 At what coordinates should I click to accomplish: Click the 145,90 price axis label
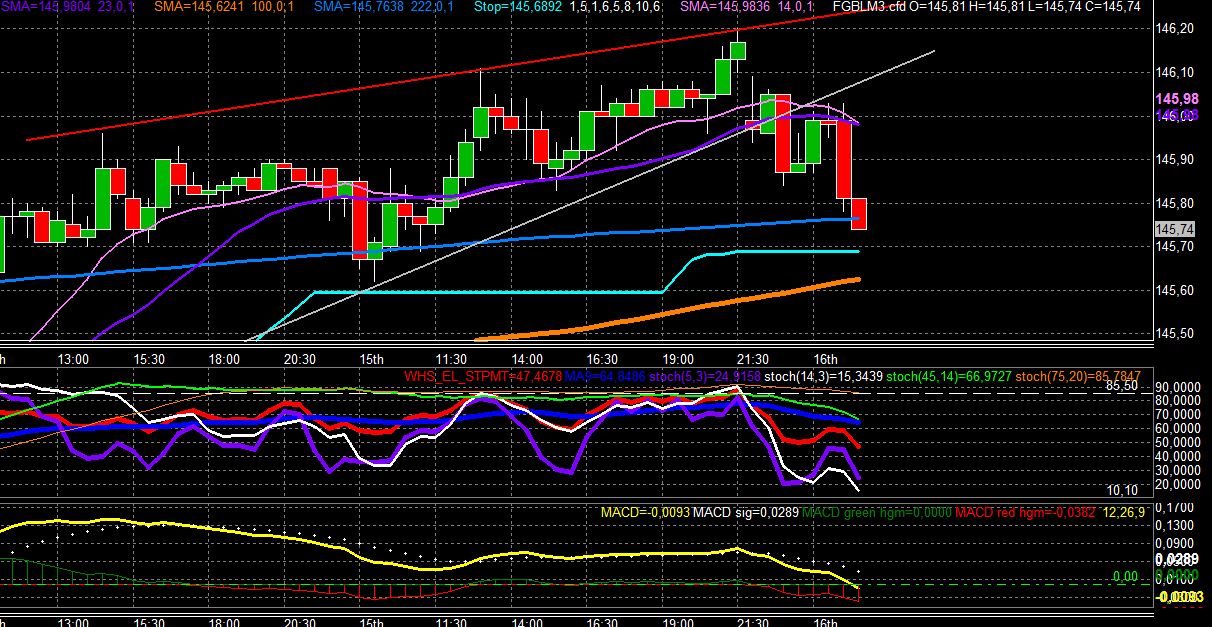(x=1174, y=160)
